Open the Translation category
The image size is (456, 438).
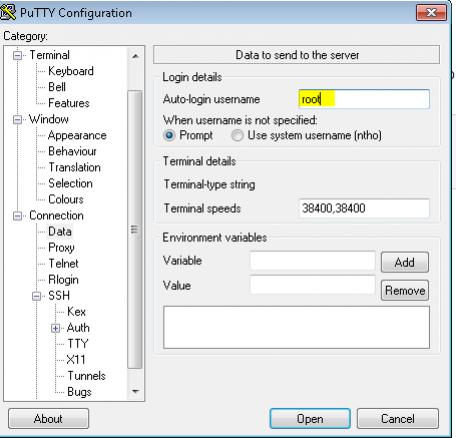[74, 167]
